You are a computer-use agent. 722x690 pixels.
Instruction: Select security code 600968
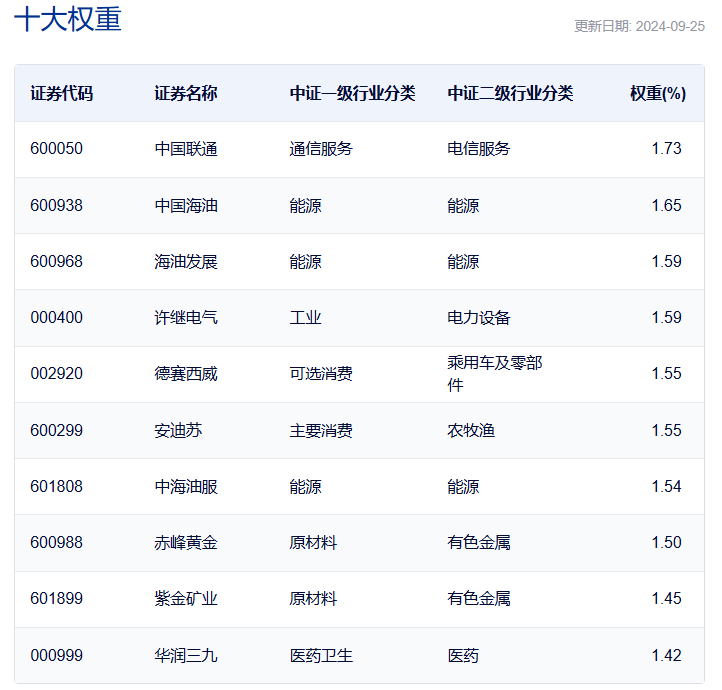57,261
